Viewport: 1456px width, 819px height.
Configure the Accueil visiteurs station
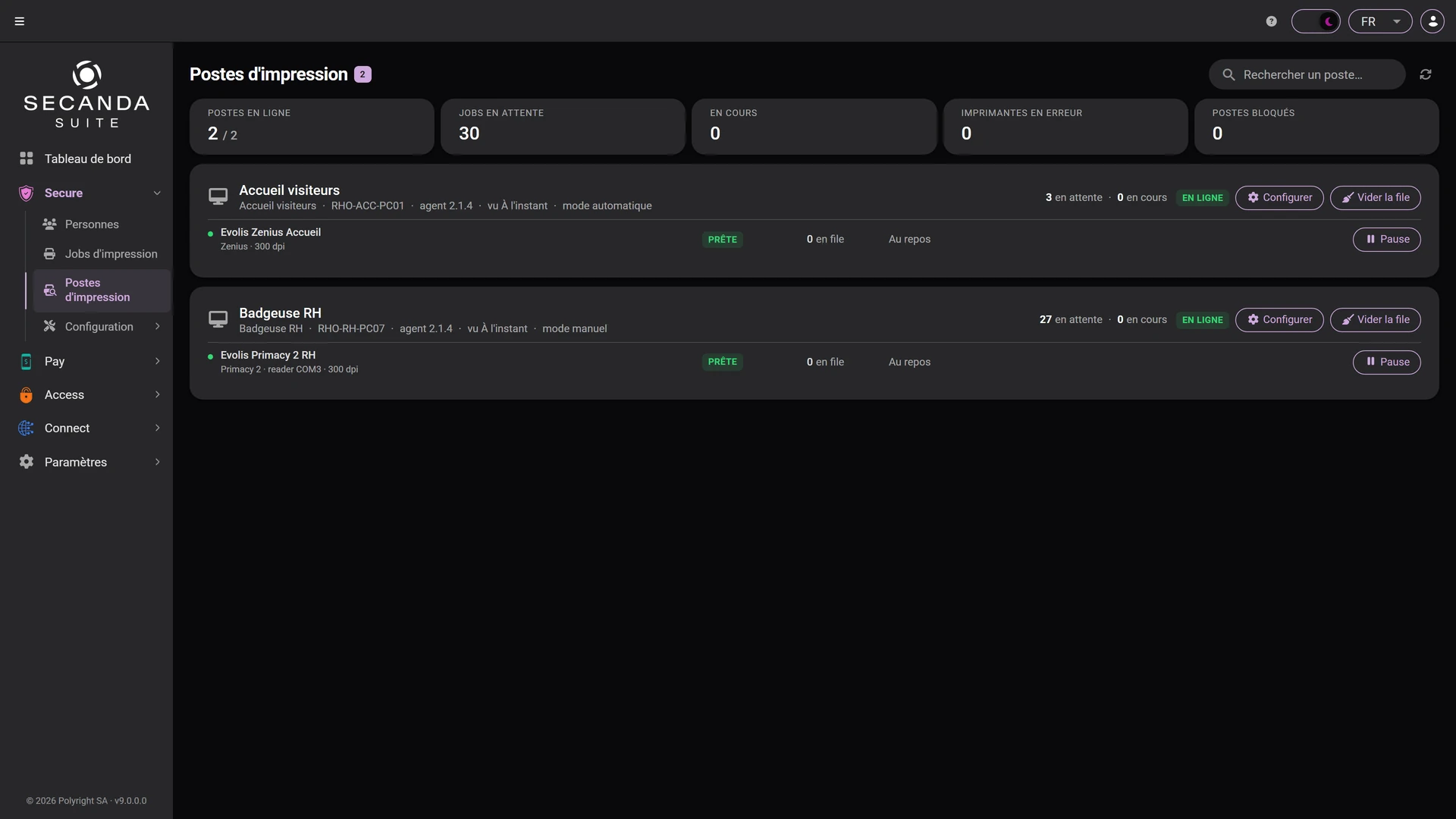click(x=1279, y=198)
